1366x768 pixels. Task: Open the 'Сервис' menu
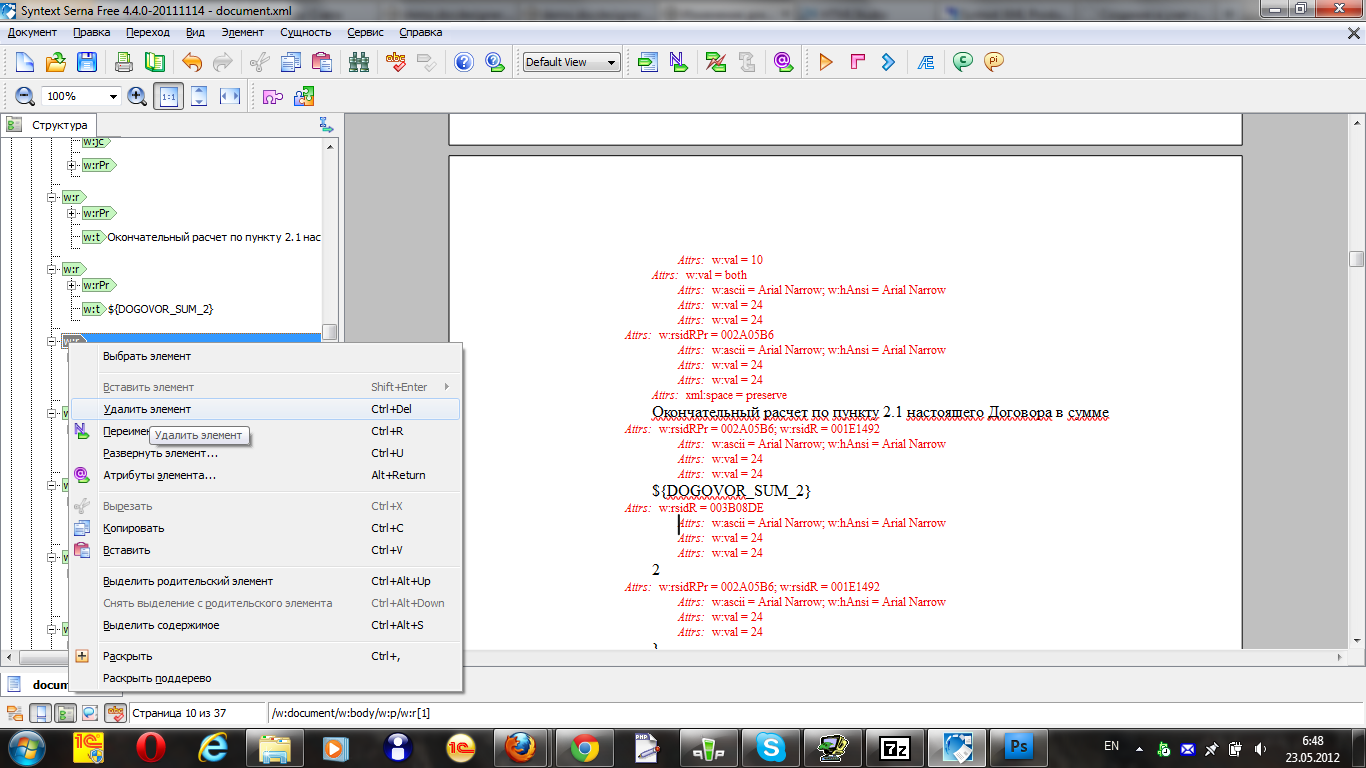point(365,32)
